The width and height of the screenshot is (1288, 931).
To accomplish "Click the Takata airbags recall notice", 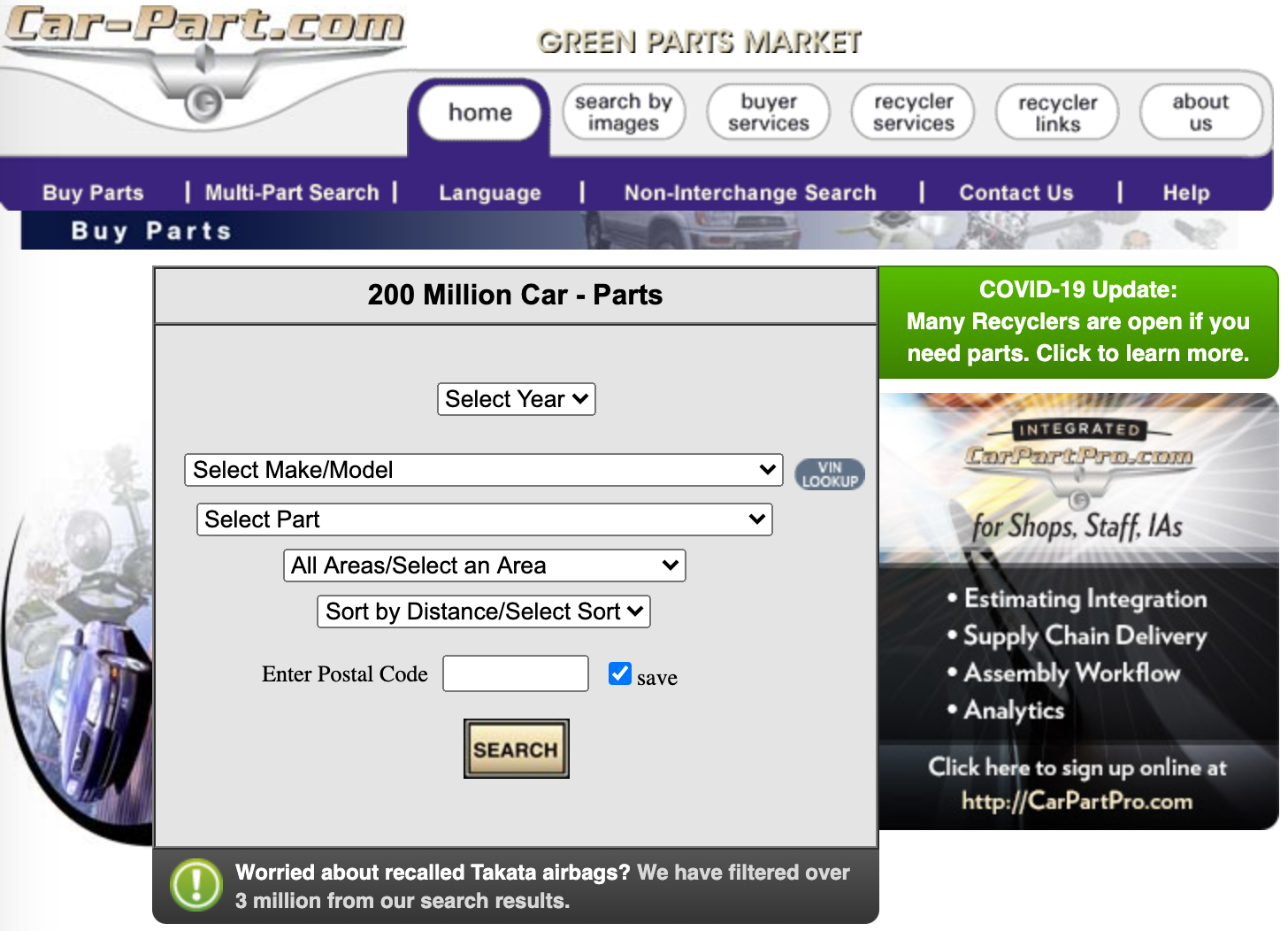I will tap(516, 886).
